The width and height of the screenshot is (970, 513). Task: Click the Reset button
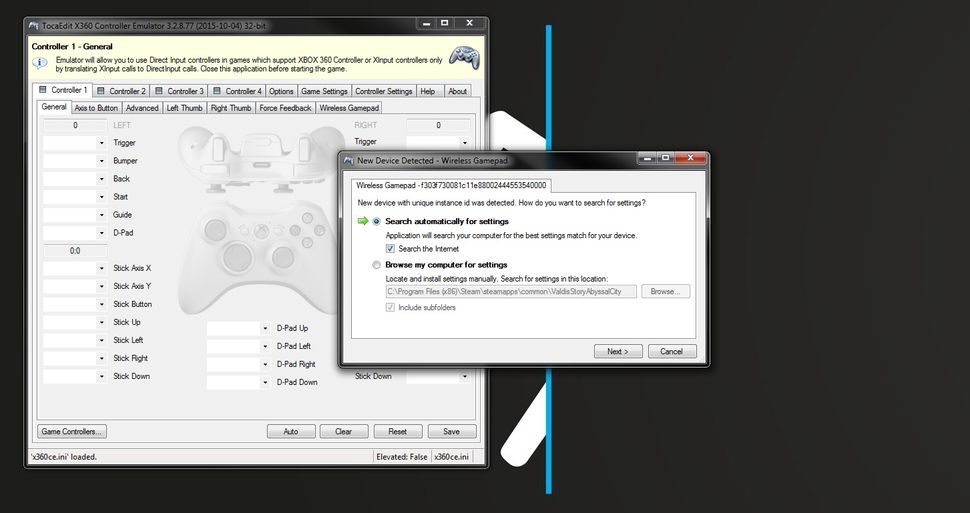tap(398, 431)
